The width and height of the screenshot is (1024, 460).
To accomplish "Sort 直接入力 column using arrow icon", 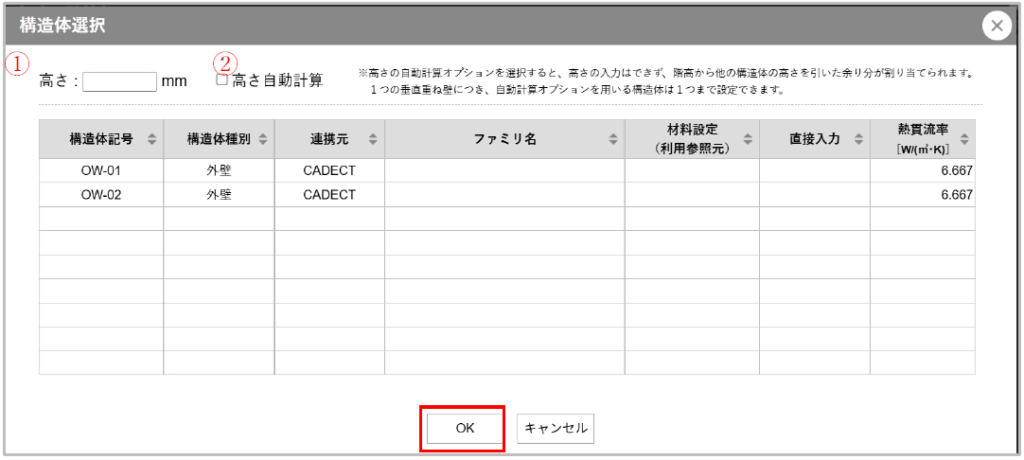I will (x=858, y=139).
